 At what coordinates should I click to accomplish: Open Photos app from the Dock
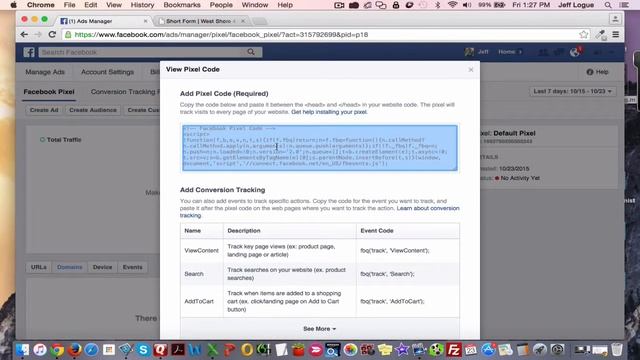tap(350, 350)
